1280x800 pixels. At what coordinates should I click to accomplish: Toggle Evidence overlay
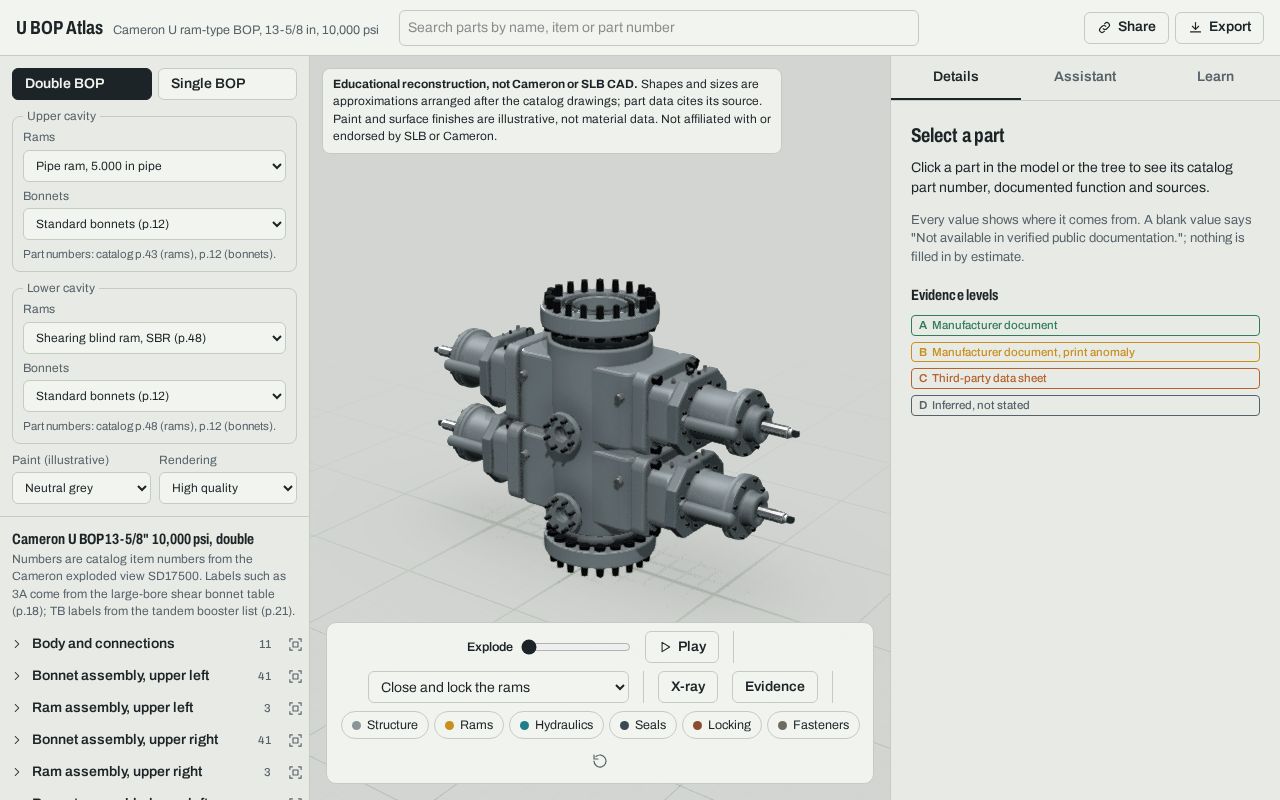tap(775, 687)
